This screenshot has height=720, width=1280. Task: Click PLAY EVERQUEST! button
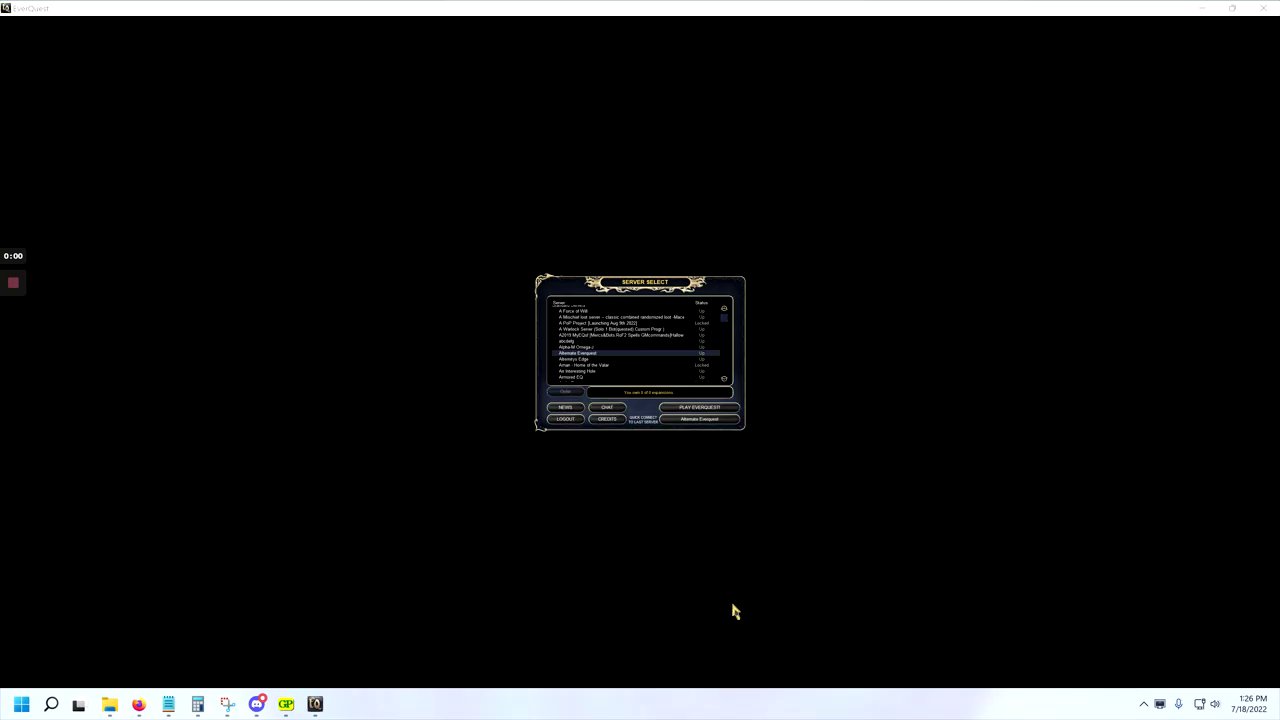click(699, 407)
